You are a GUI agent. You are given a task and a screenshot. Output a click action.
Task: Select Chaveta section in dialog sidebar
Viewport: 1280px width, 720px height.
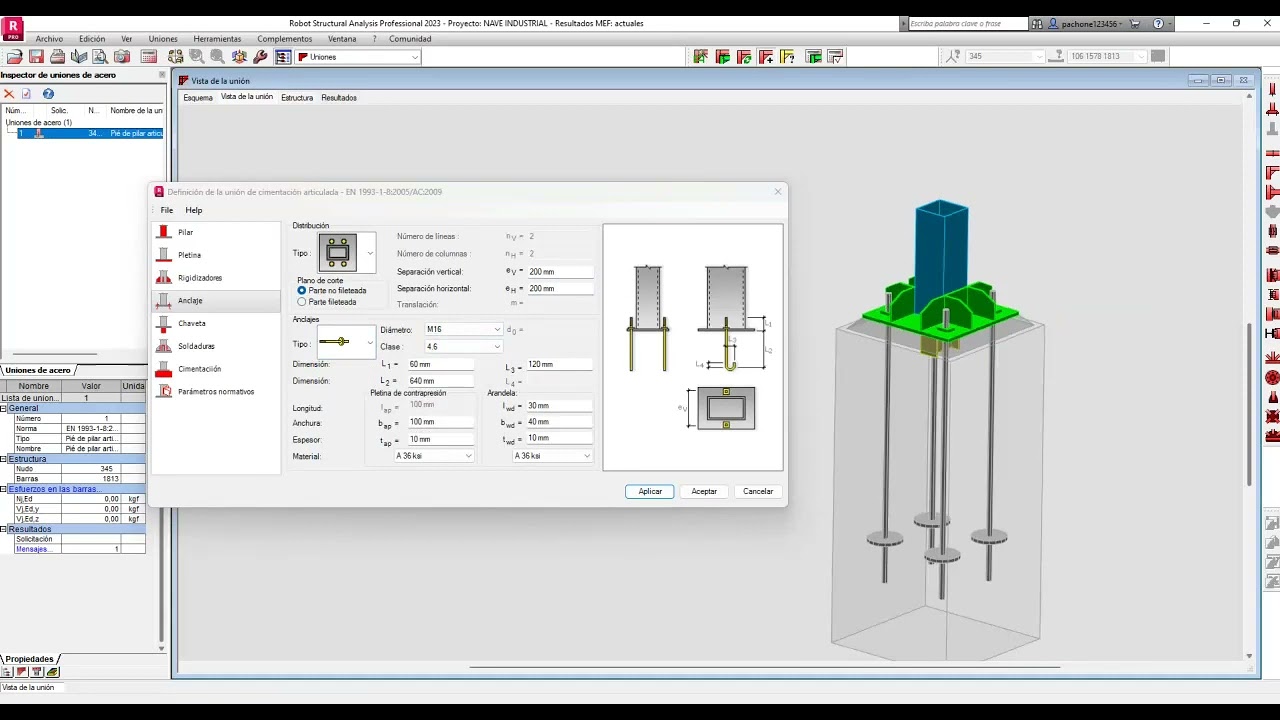(x=216, y=323)
